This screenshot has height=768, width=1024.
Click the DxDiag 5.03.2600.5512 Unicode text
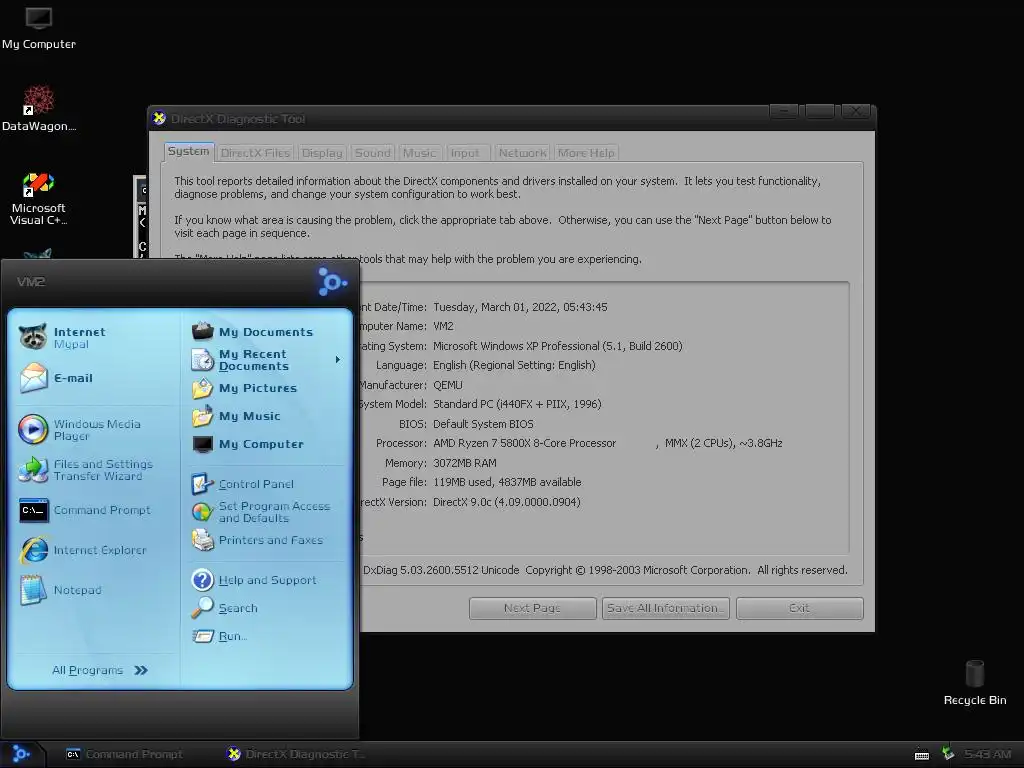(441, 570)
